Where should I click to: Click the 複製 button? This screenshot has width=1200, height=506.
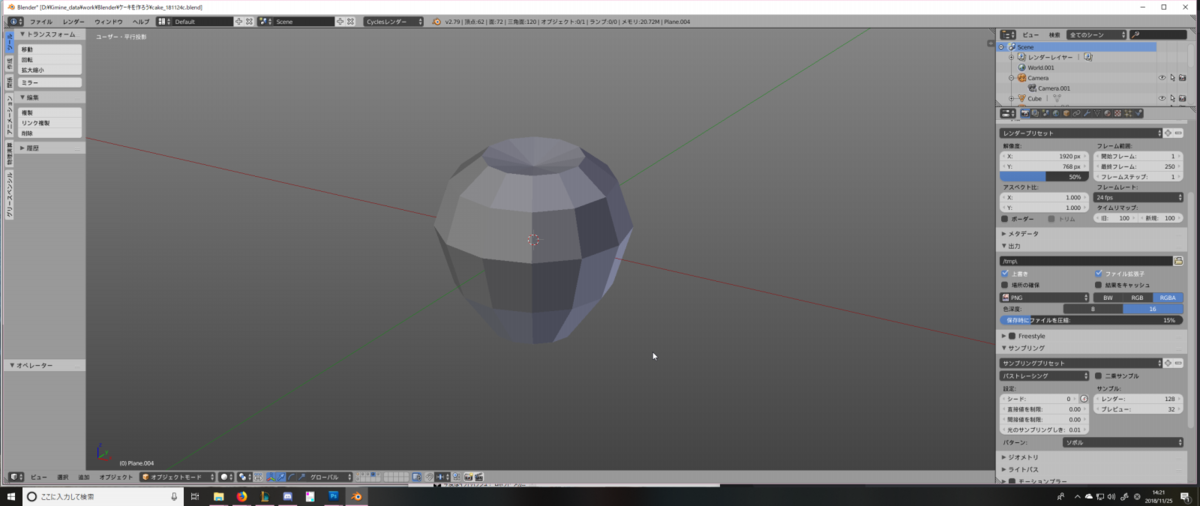[x=50, y=113]
